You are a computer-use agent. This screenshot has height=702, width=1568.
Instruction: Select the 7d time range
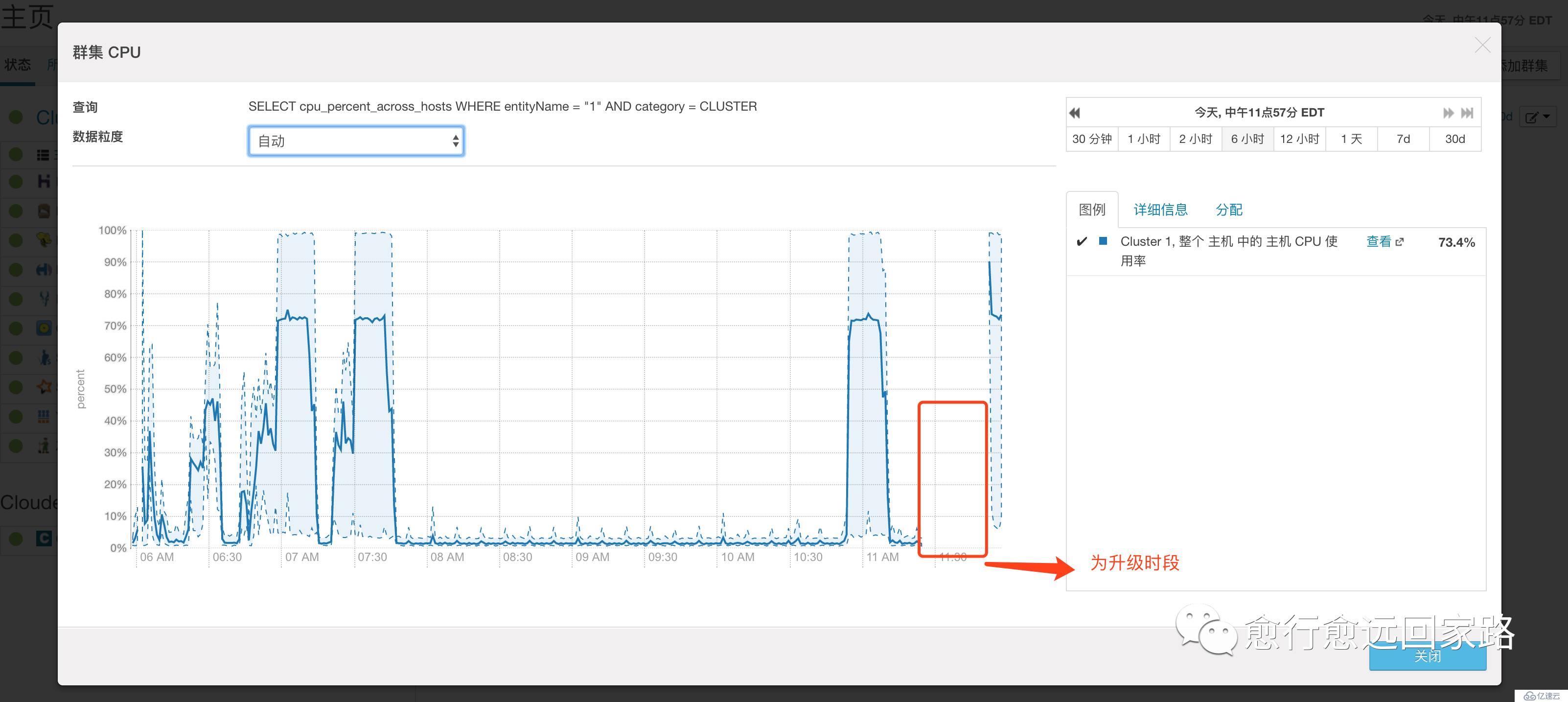pos(1403,139)
